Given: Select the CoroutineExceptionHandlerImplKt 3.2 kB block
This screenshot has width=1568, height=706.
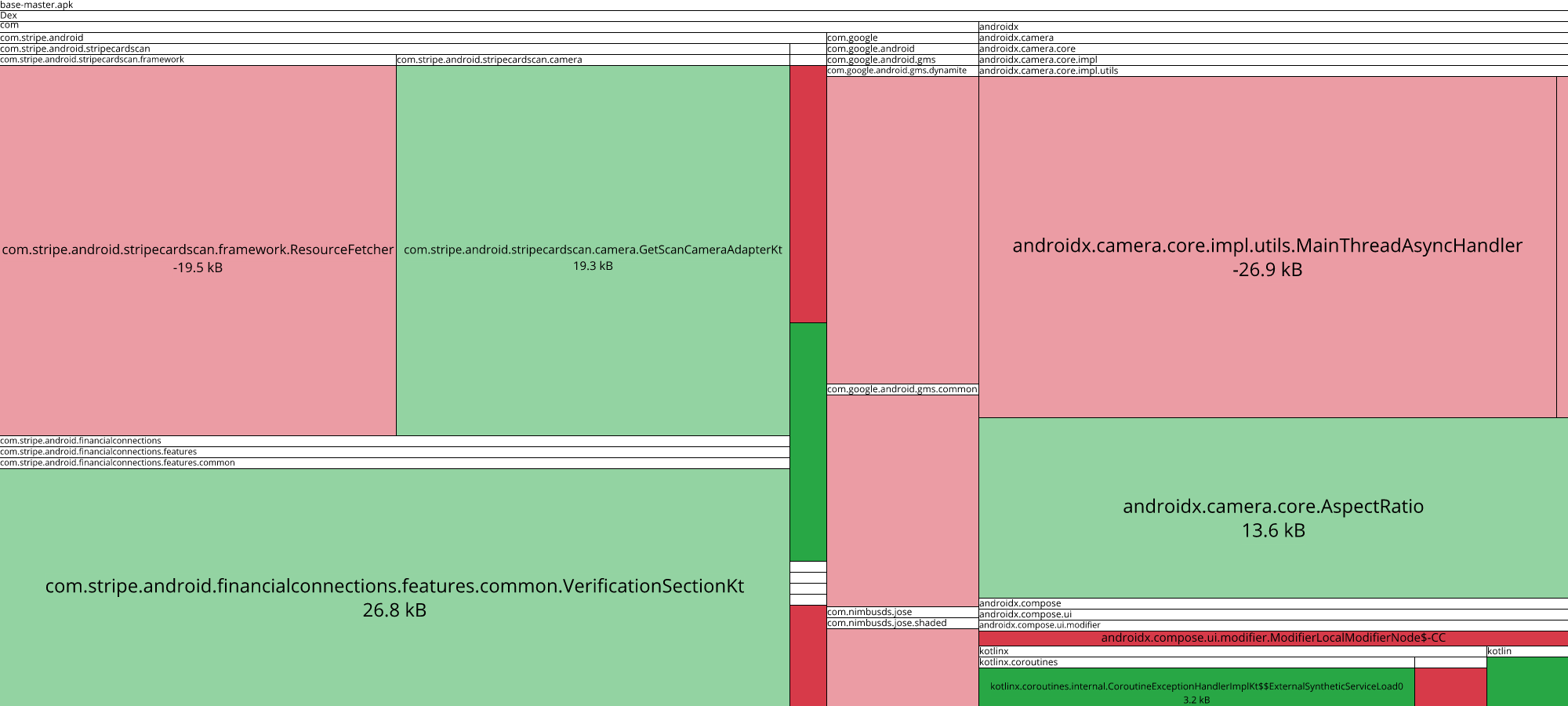Looking at the screenshot, I should (1196, 687).
